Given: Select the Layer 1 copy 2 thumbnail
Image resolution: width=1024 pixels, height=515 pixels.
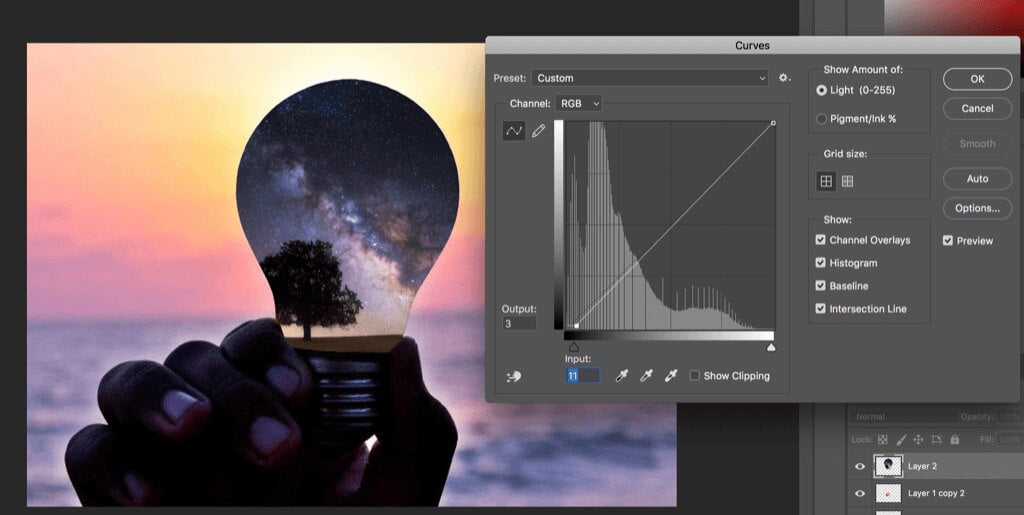Looking at the screenshot, I should (x=888, y=493).
